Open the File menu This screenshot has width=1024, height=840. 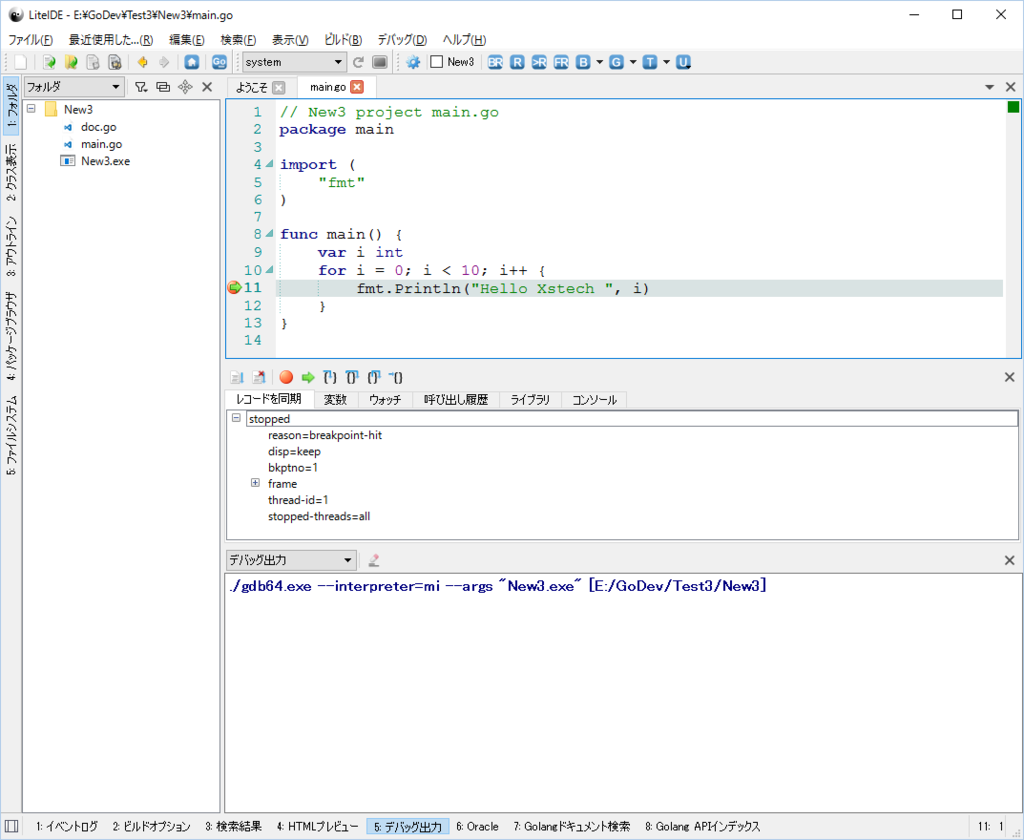pos(30,39)
